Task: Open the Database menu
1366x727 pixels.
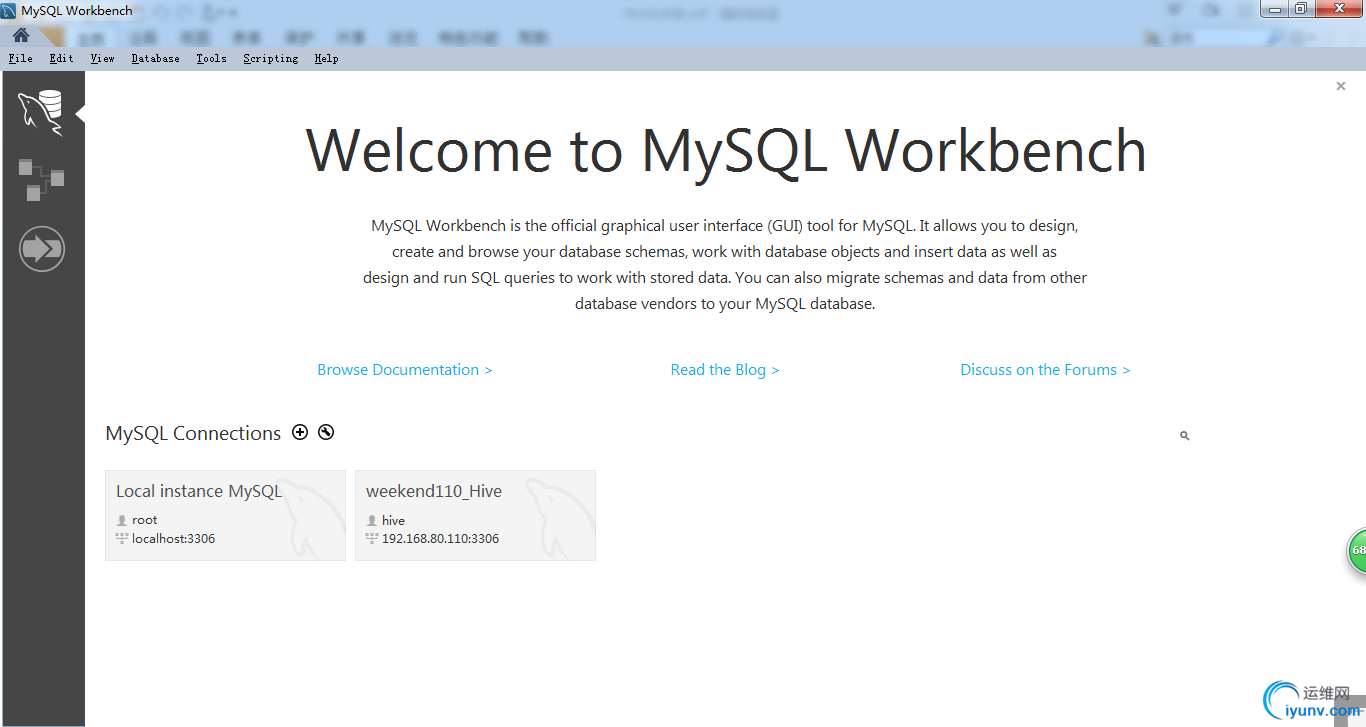Action: click(156, 59)
